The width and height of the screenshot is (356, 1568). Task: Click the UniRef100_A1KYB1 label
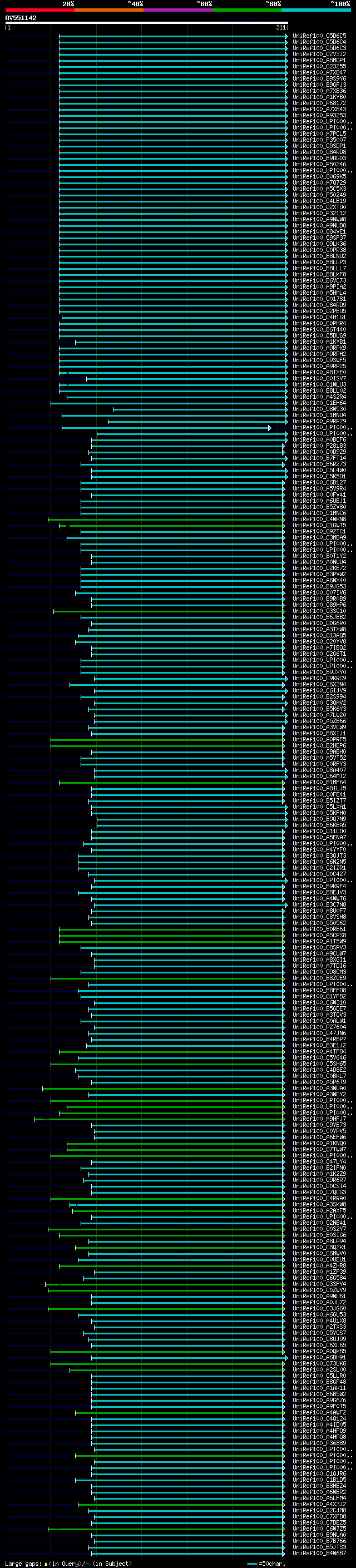319,342
